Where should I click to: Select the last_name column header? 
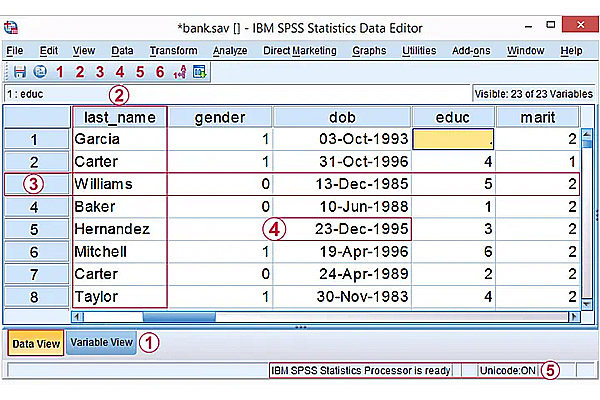point(120,117)
